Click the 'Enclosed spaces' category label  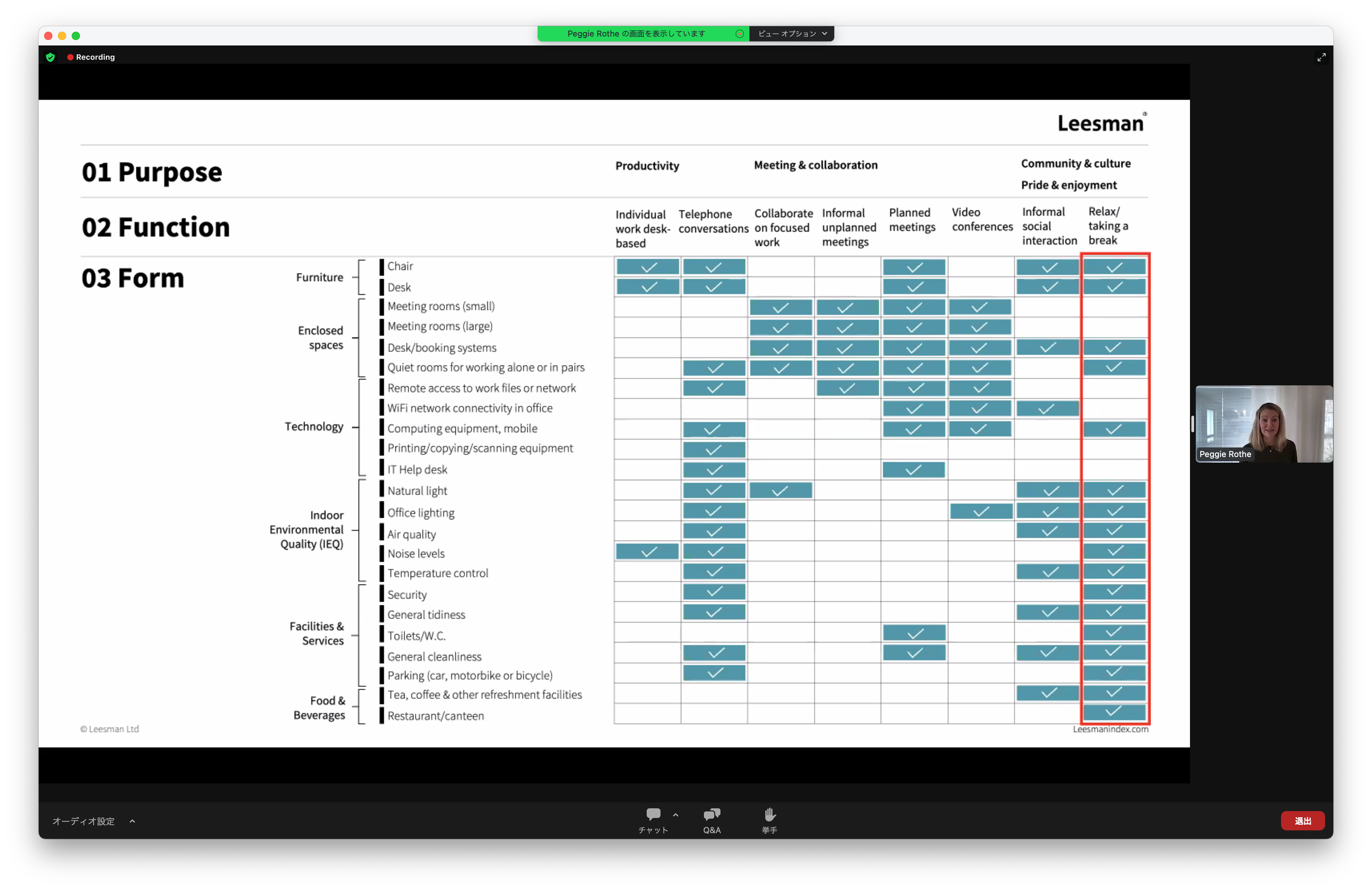(x=321, y=338)
